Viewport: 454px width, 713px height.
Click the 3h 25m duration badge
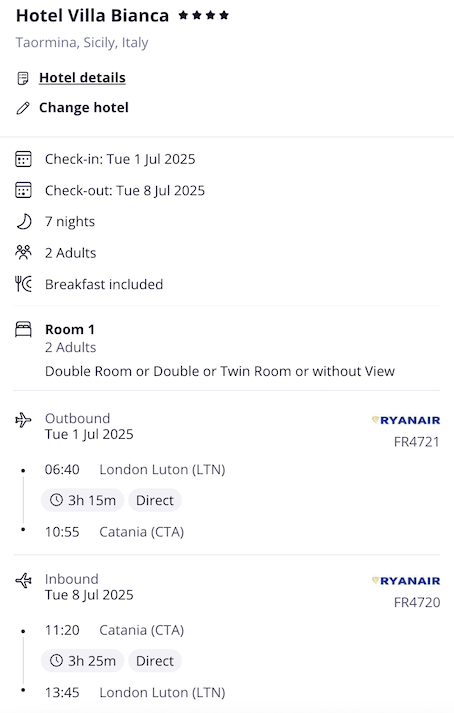(x=82, y=661)
